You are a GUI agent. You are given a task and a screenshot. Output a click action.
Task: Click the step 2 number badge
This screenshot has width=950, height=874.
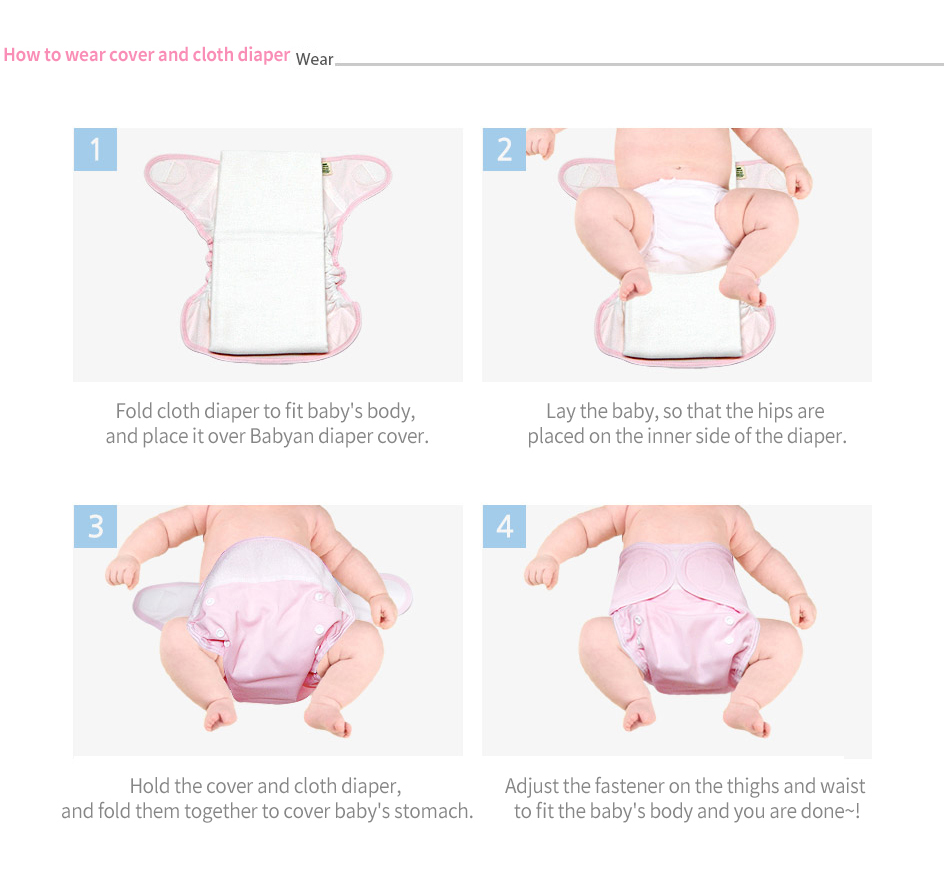tap(504, 149)
